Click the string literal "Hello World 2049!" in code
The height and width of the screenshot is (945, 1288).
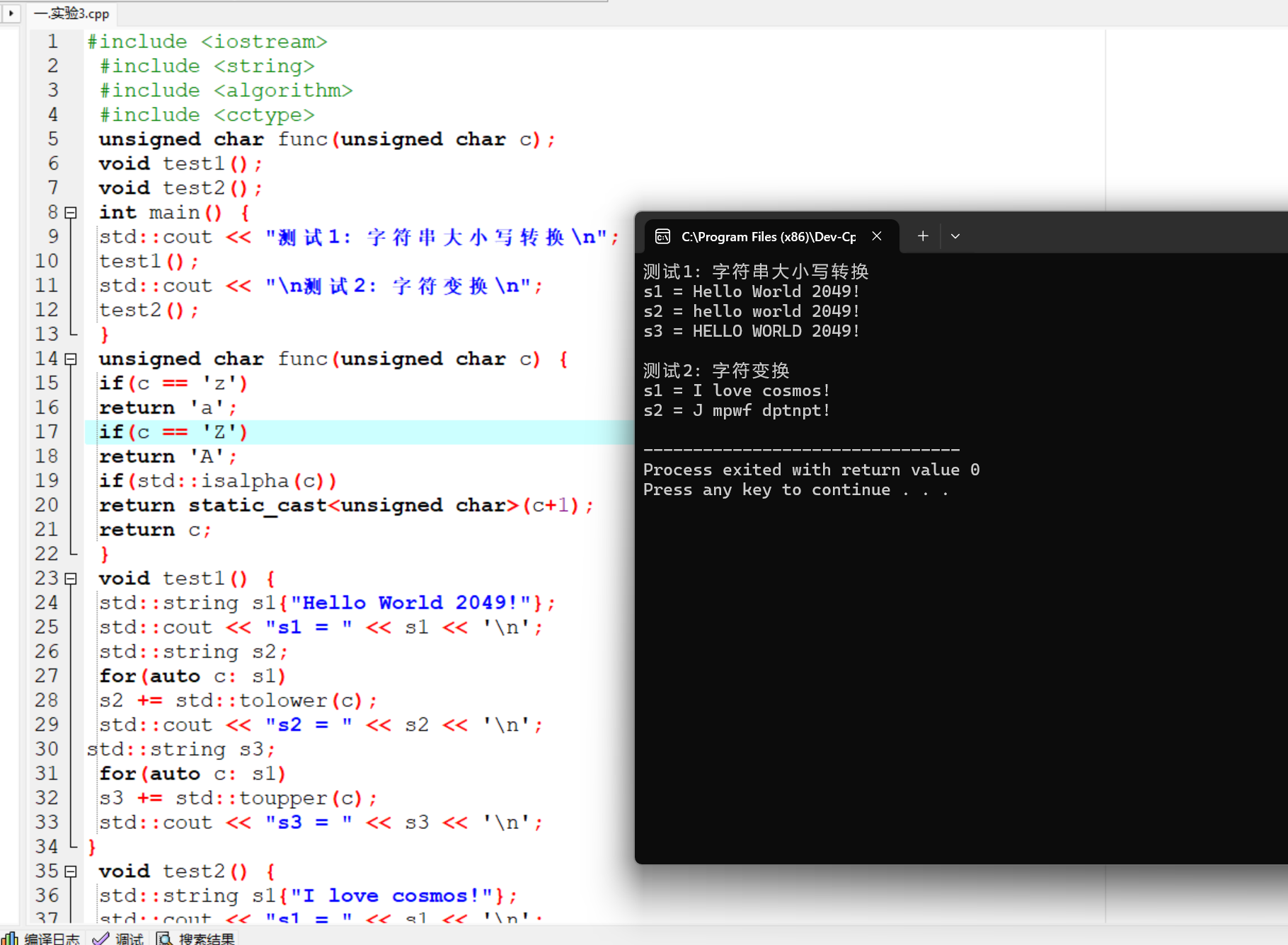pyautogui.click(x=410, y=603)
